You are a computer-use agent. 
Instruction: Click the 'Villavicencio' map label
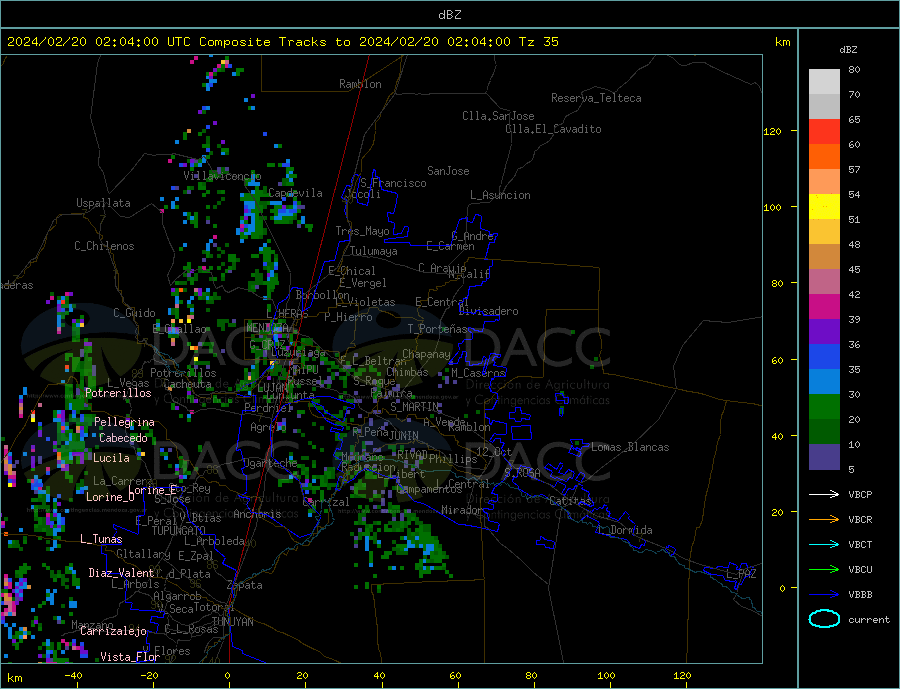pos(222,176)
